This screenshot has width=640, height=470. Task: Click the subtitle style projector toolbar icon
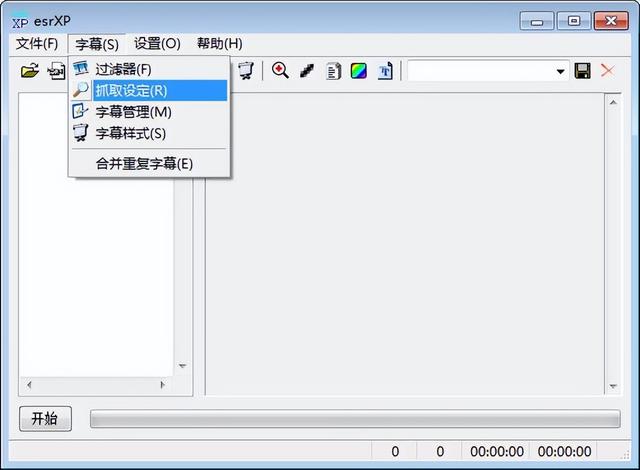tap(246, 71)
